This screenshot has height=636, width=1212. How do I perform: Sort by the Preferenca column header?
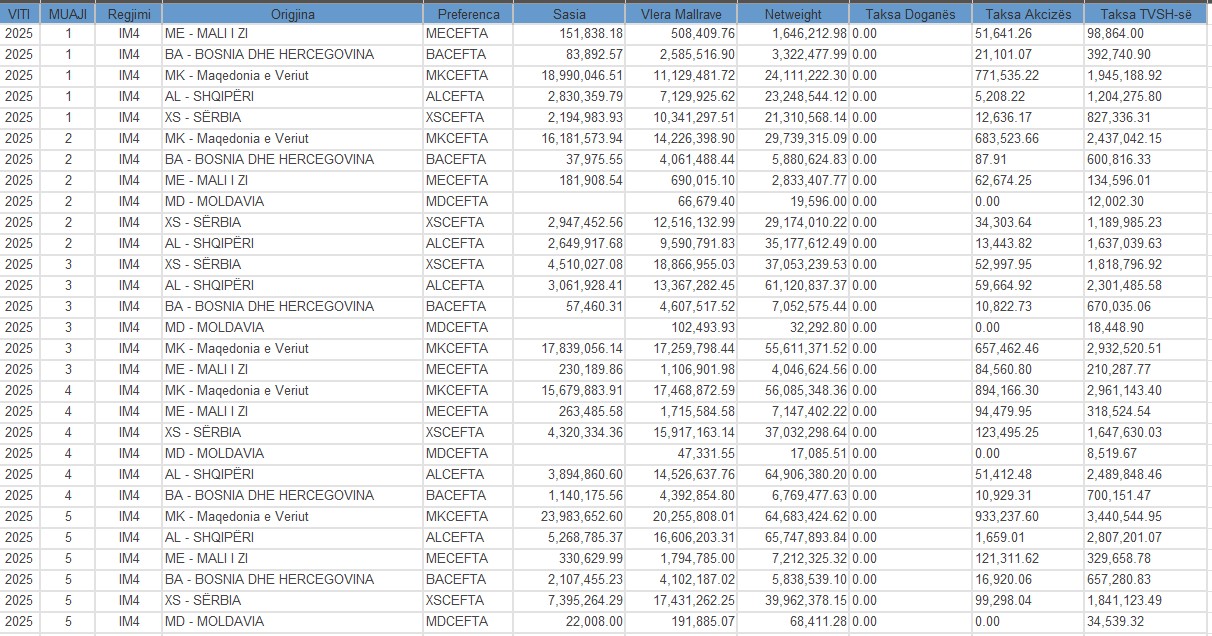468,14
